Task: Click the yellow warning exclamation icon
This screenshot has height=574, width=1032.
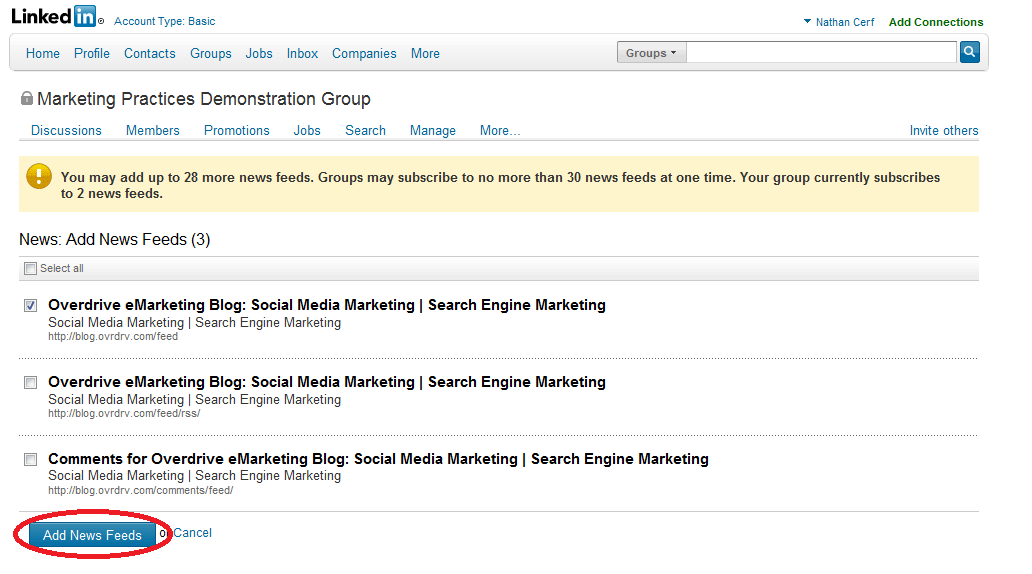Action: [39, 176]
